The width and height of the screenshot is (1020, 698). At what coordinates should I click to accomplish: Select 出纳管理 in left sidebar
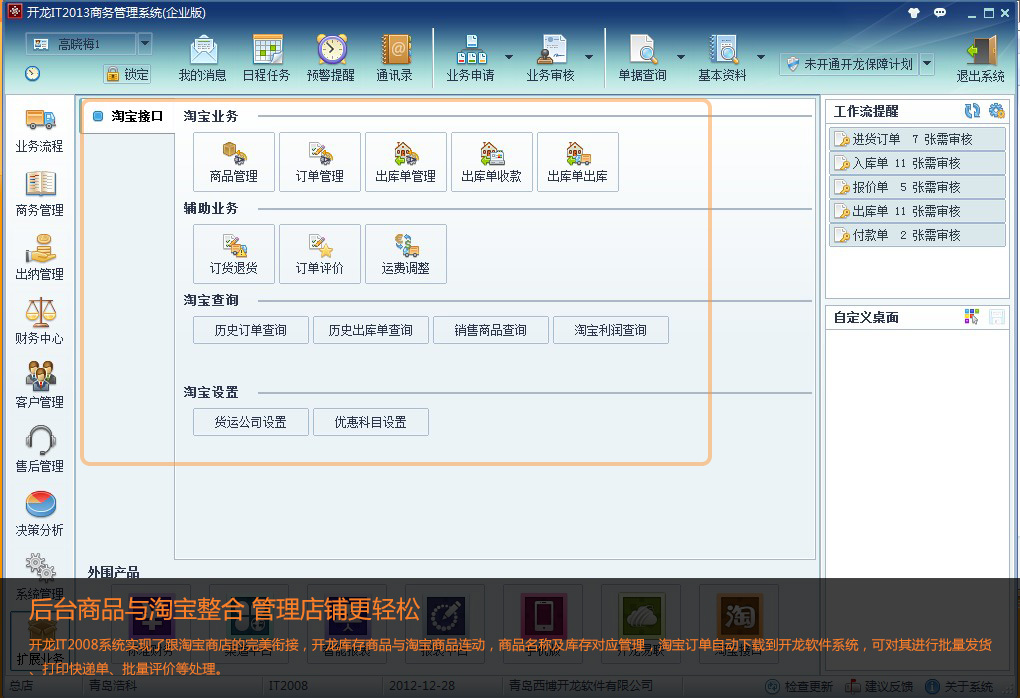[x=40, y=258]
